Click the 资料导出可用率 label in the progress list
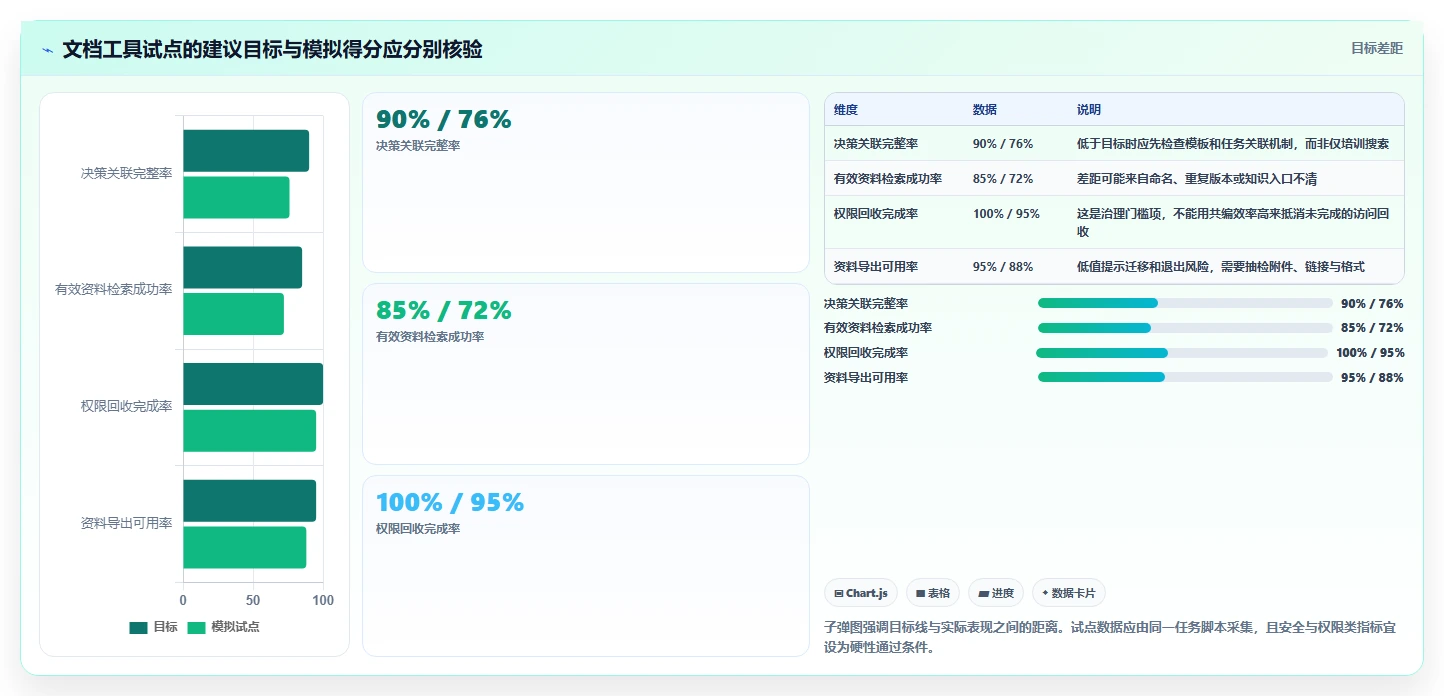 tap(866, 378)
